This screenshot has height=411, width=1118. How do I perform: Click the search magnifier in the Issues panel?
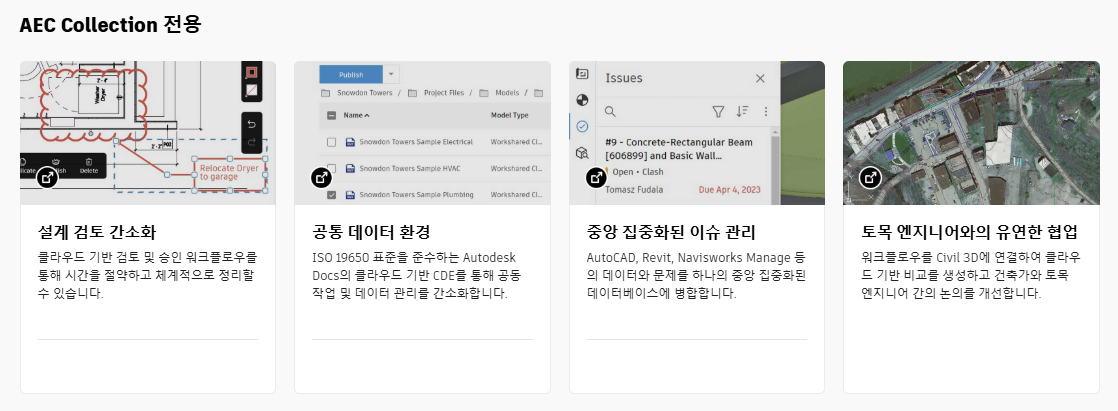tap(610, 111)
